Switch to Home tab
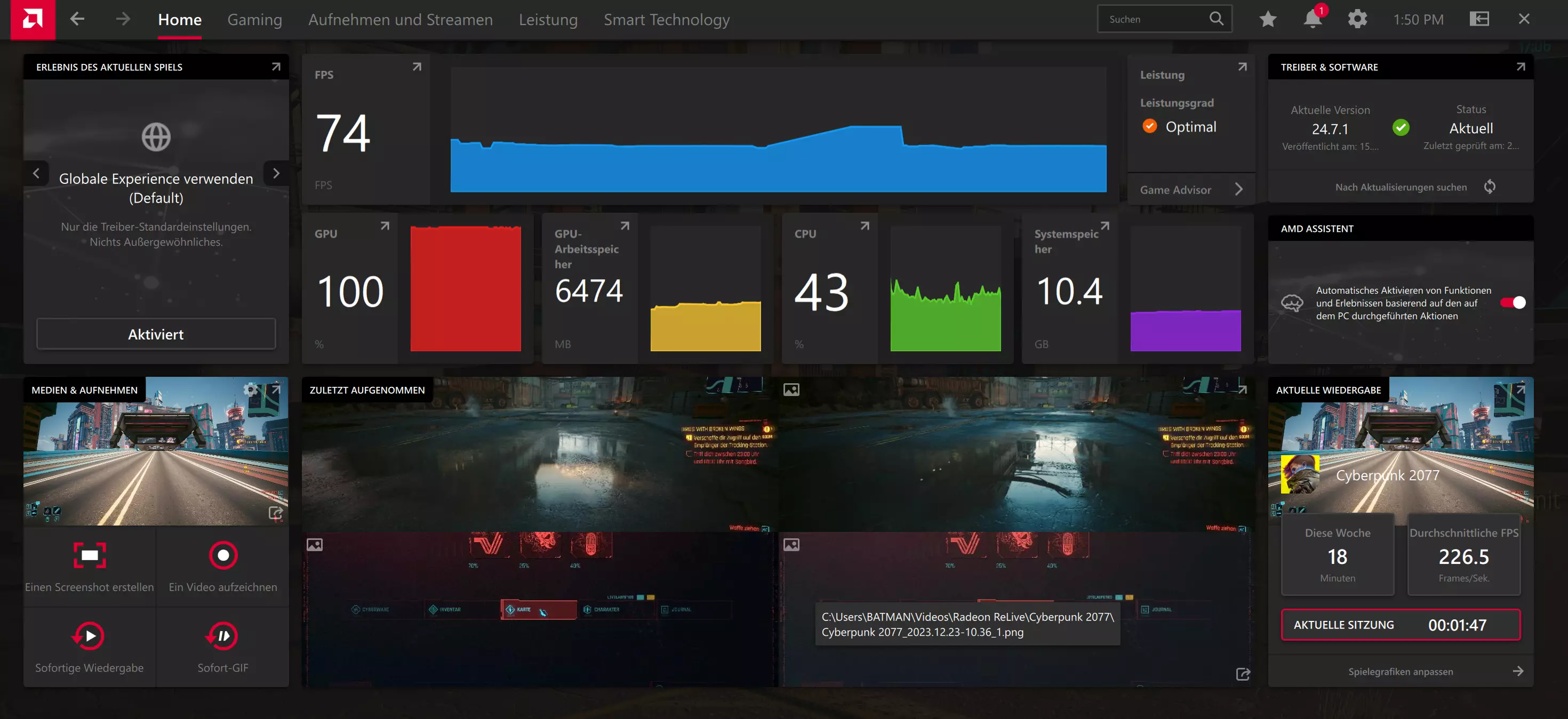 [x=180, y=20]
